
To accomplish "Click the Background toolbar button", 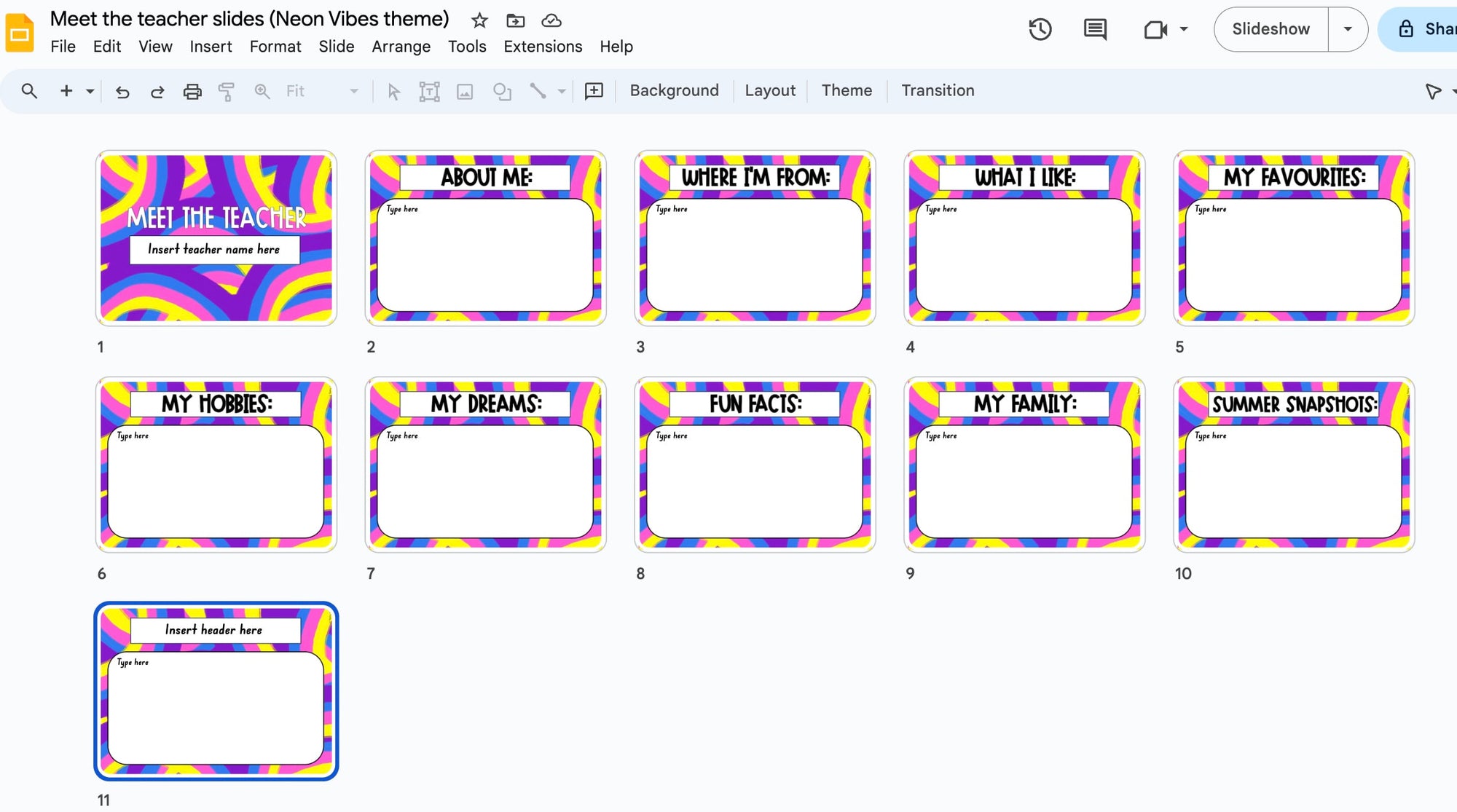I will 675,91.
